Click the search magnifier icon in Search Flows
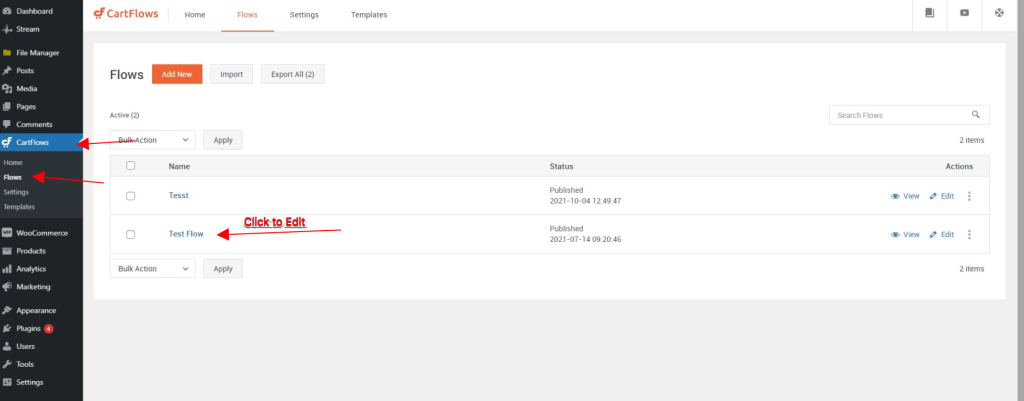The image size is (1024, 401). click(x=976, y=115)
